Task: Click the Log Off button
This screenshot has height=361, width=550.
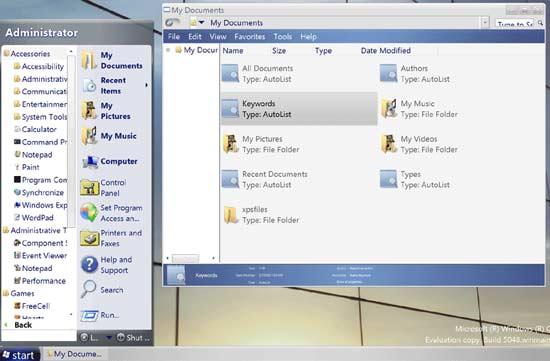Action: pos(90,337)
